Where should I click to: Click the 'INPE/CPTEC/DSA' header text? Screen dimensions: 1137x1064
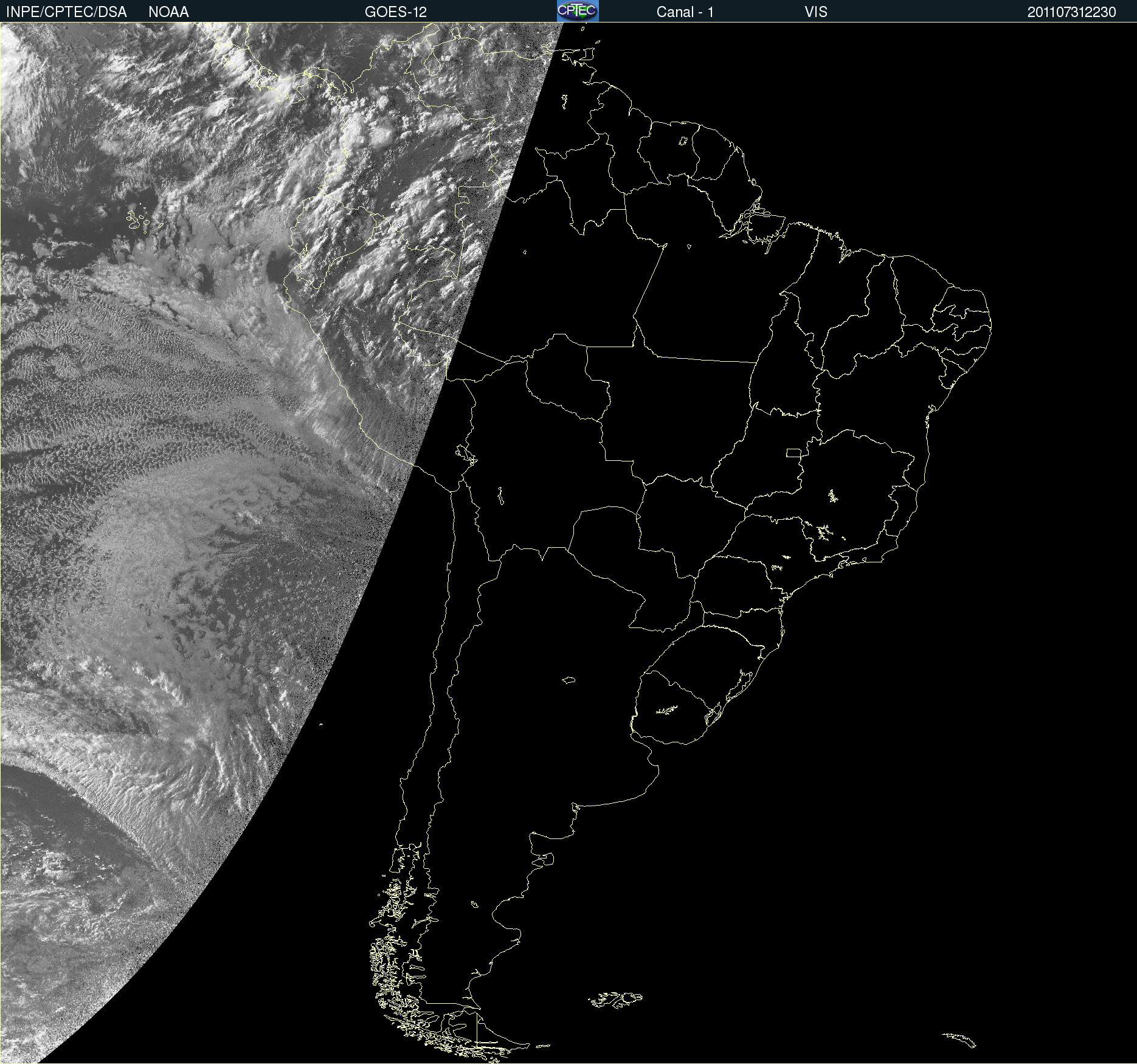[66, 12]
